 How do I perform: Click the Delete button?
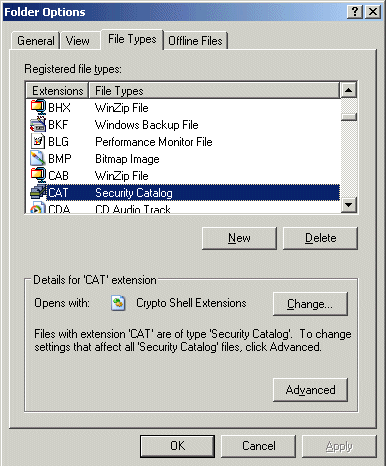[x=320, y=238]
